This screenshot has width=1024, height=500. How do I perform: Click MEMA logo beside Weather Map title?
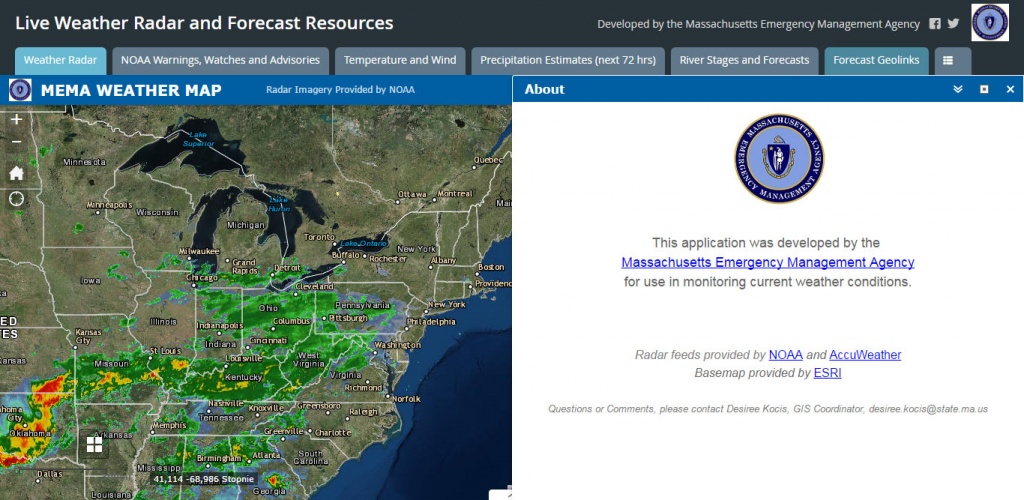click(20, 89)
